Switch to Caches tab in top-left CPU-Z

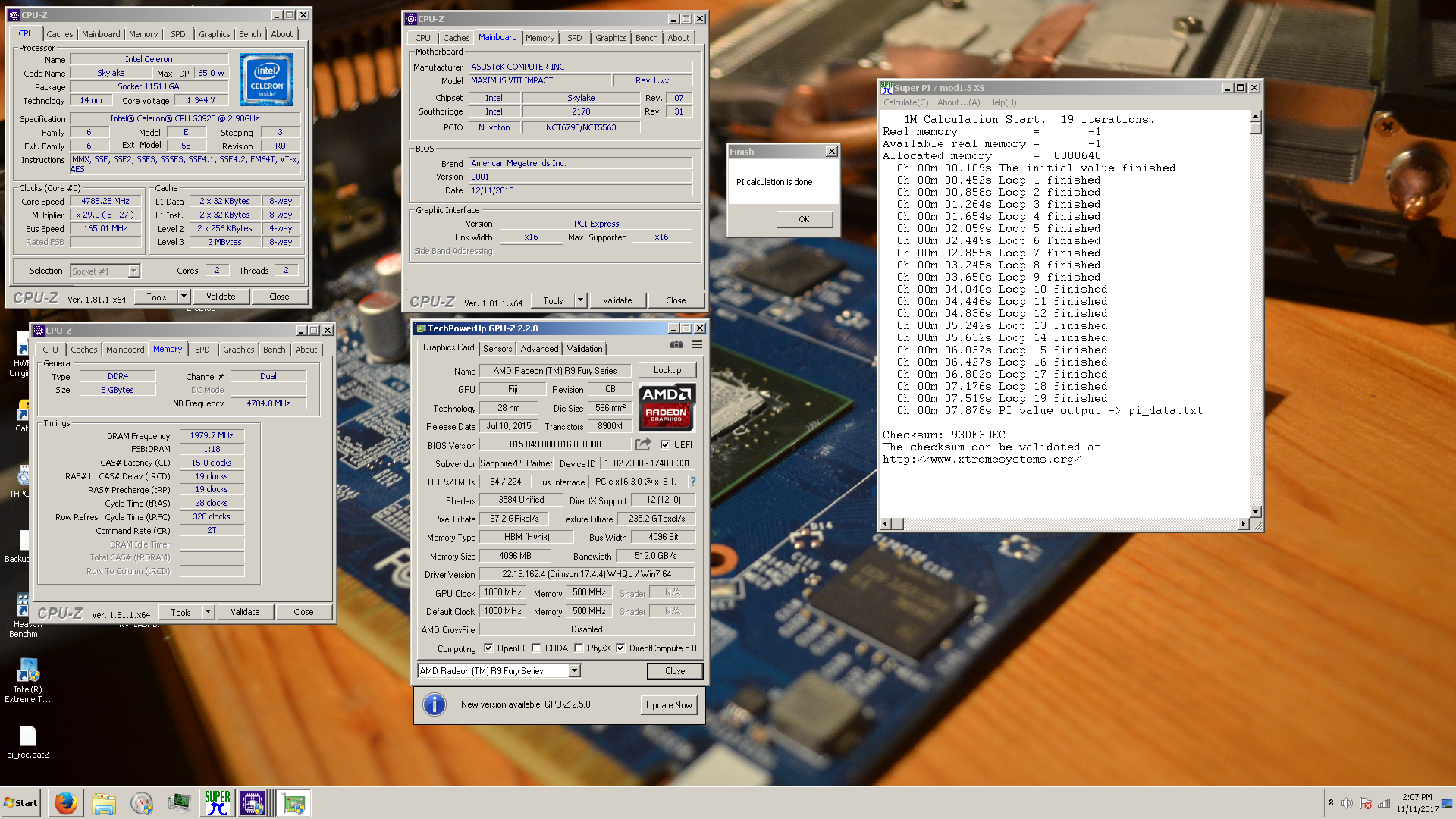coord(60,34)
